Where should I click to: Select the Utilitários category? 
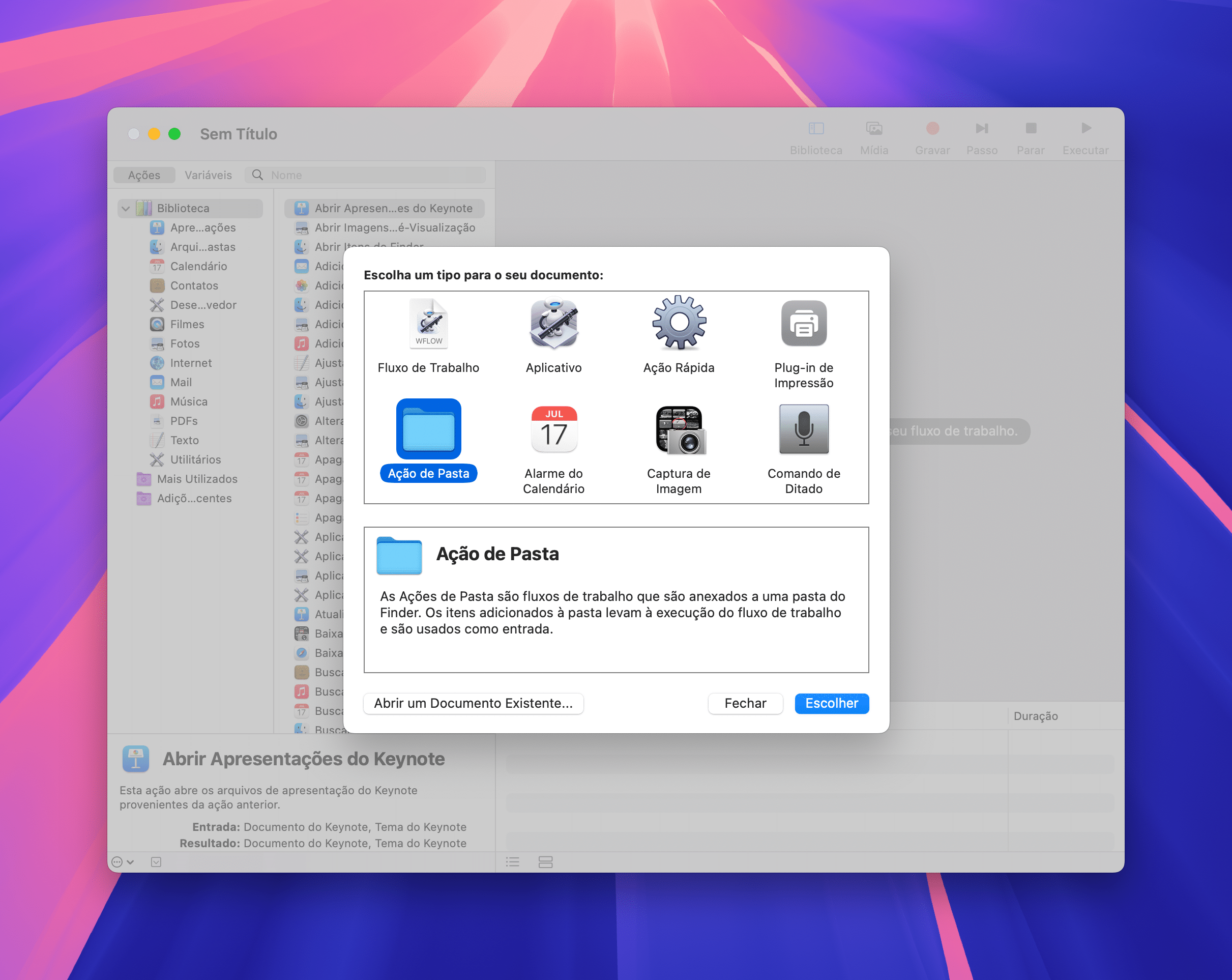(x=185, y=460)
